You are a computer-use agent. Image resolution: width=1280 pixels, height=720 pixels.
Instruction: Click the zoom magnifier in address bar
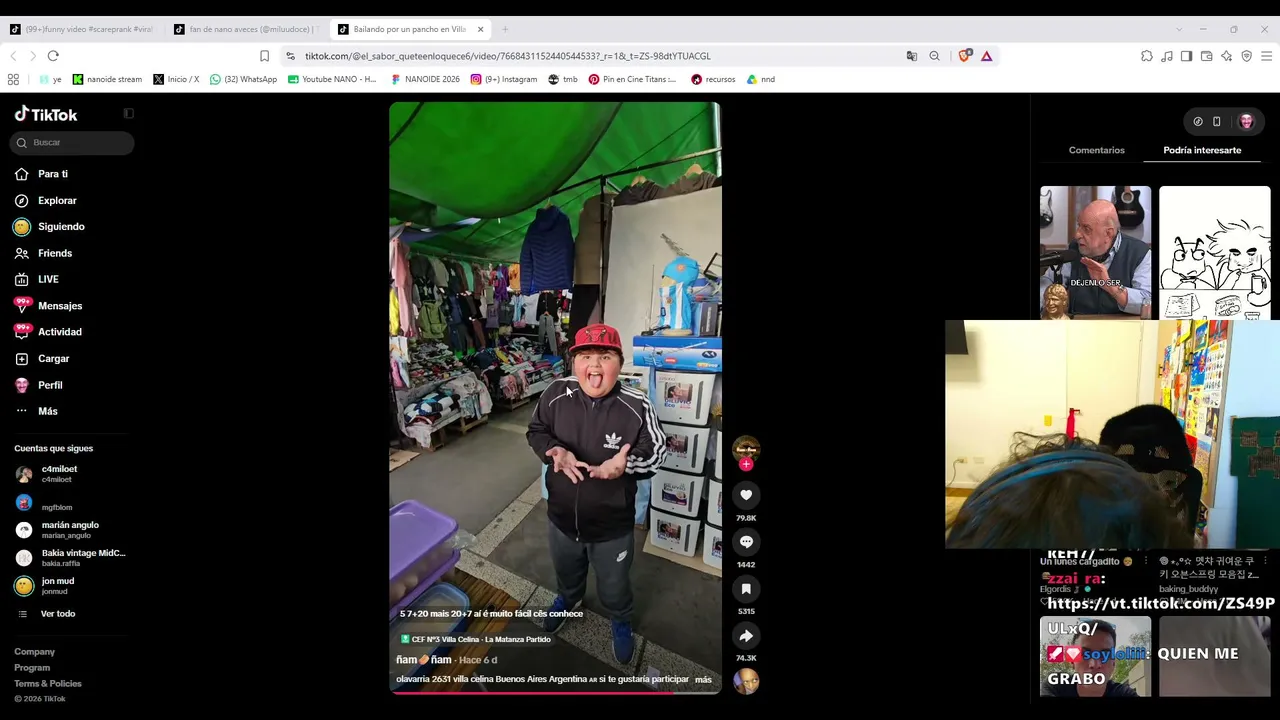point(934,56)
